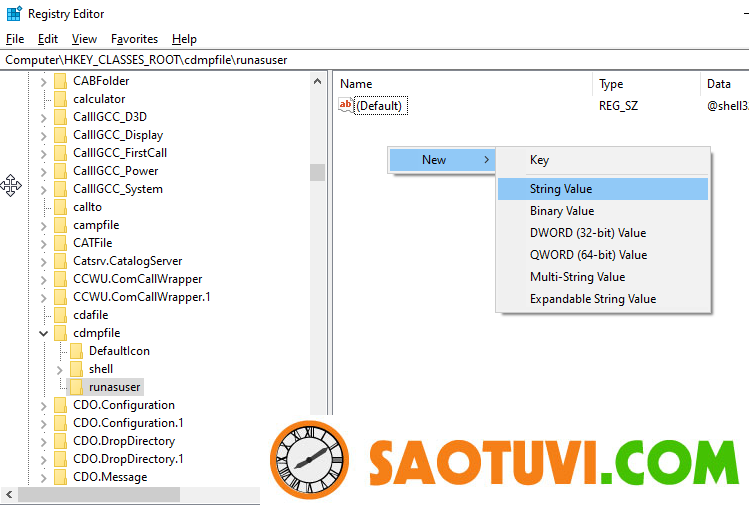Select the CDO.Configuration.1 key

(128, 423)
